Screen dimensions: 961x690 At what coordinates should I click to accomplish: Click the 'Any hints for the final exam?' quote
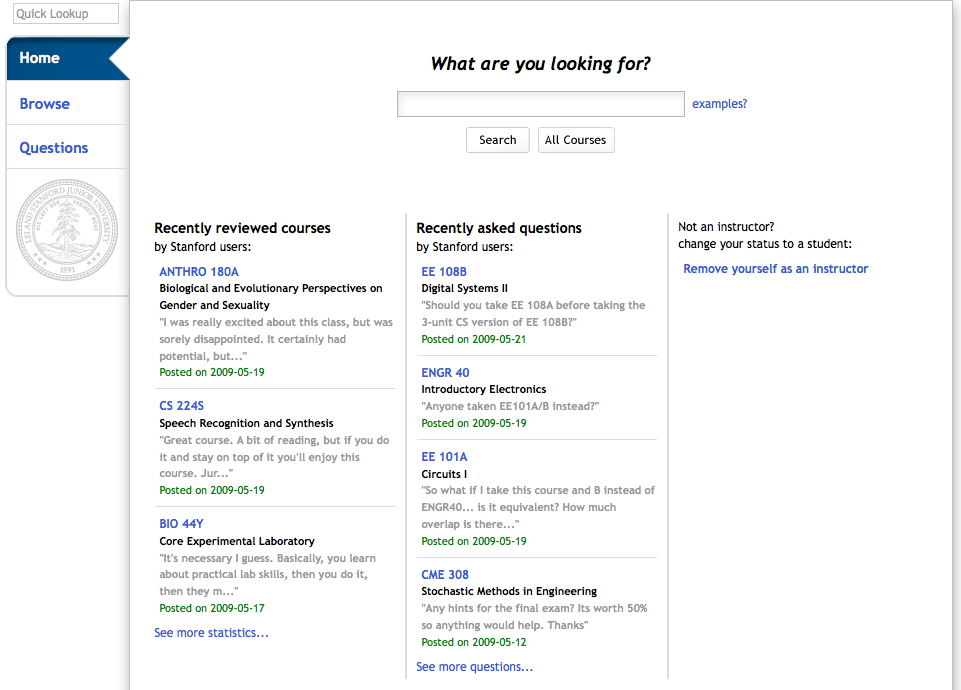pyautogui.click(x=534, y=616)
